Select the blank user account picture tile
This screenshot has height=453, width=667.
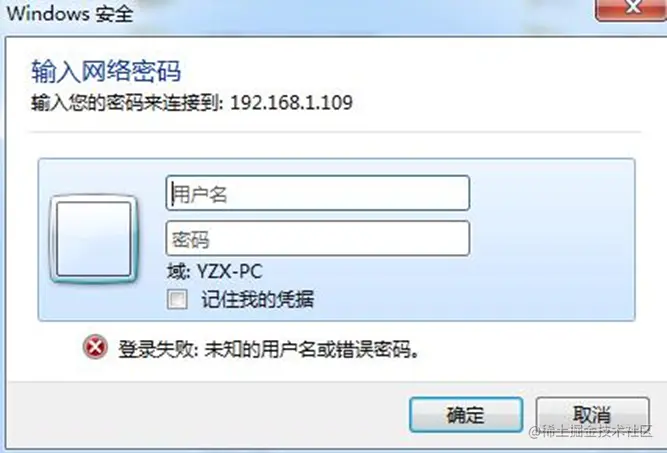[x=94, y=239]
